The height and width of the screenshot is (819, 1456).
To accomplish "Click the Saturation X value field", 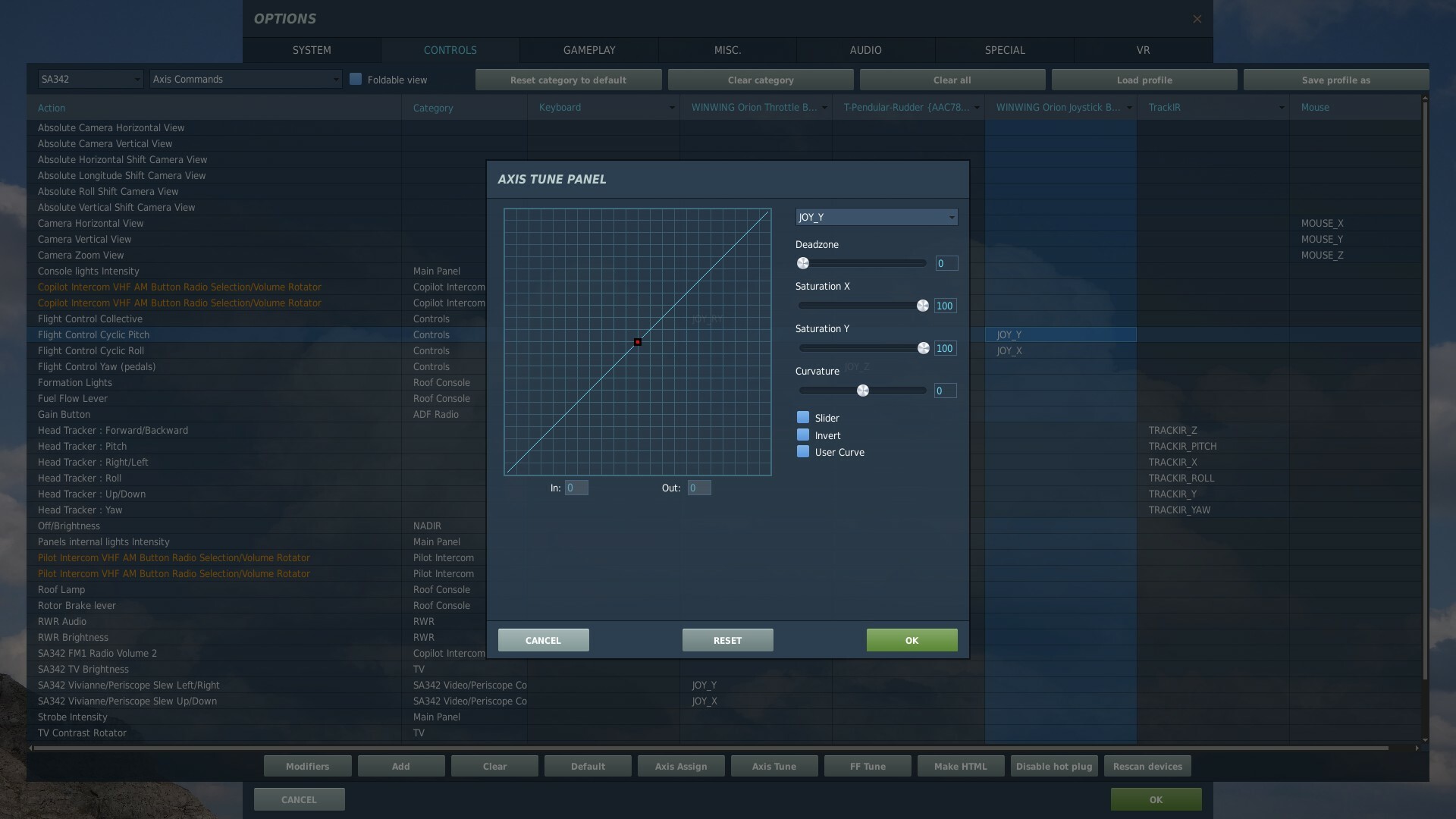I will tap(946, 306).
